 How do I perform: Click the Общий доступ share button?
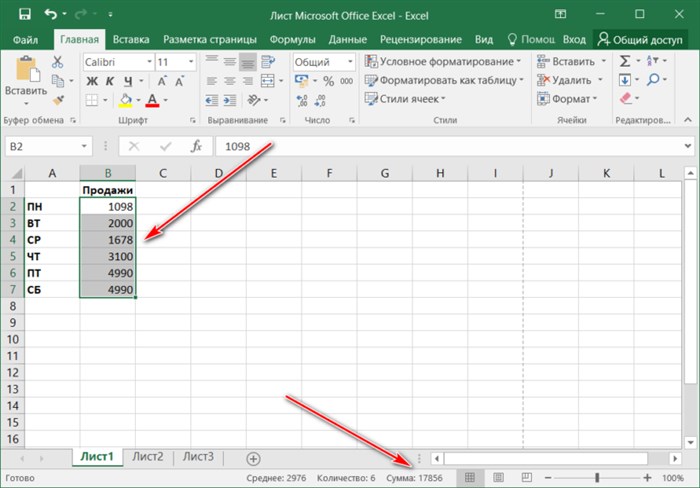(x=640, y=40)
